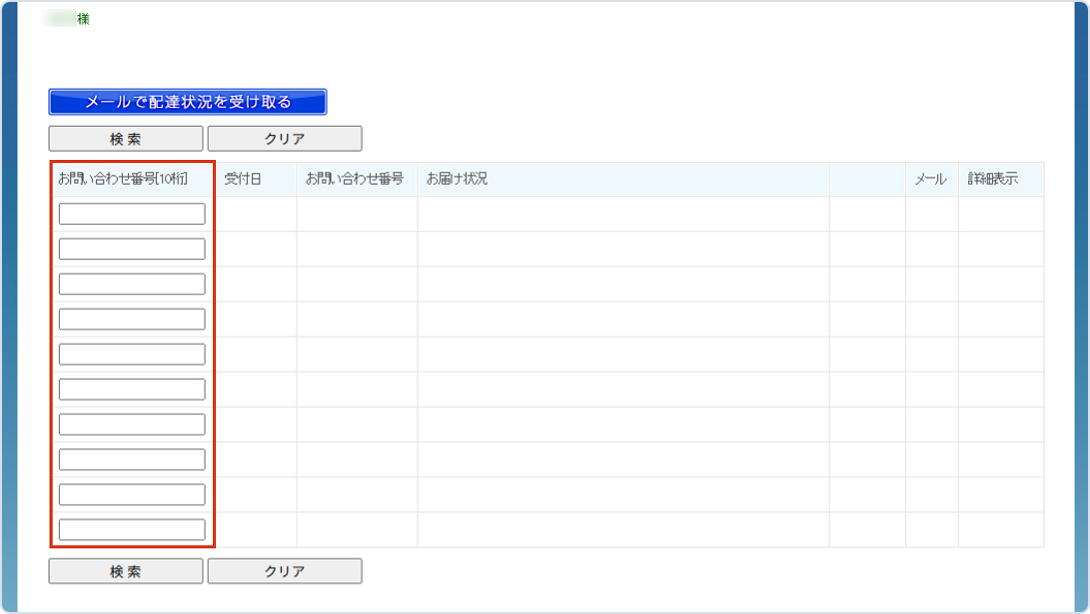Click the eighth inquiry number input field
Viewport: 1090px width, 614px height.
132,460
